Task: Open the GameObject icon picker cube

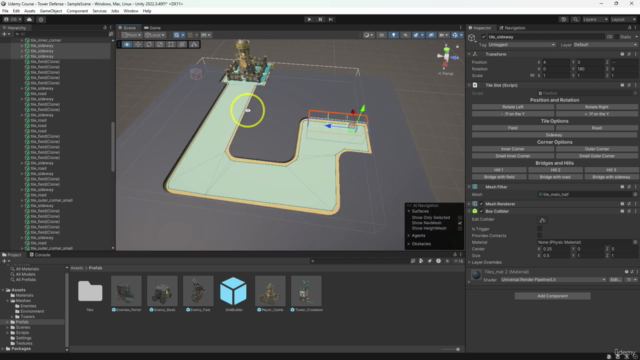Action: click(472, 38)
